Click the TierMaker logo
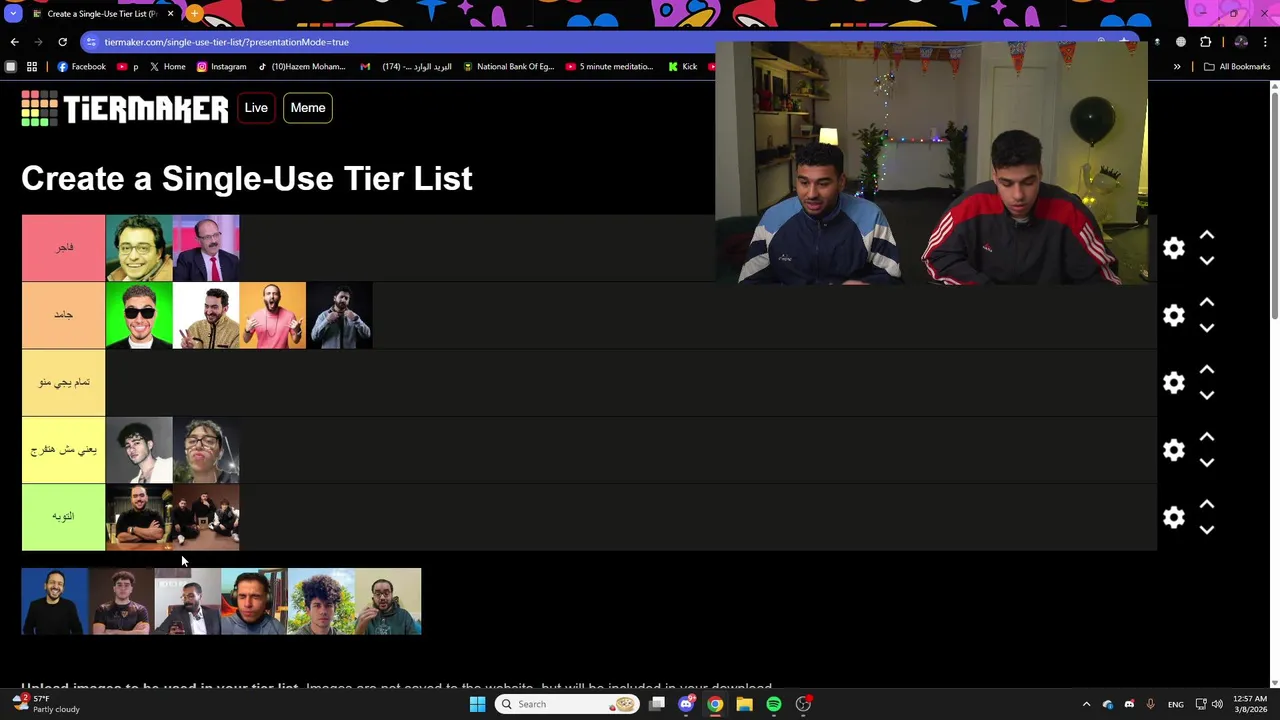 click(x=125, y=108)
